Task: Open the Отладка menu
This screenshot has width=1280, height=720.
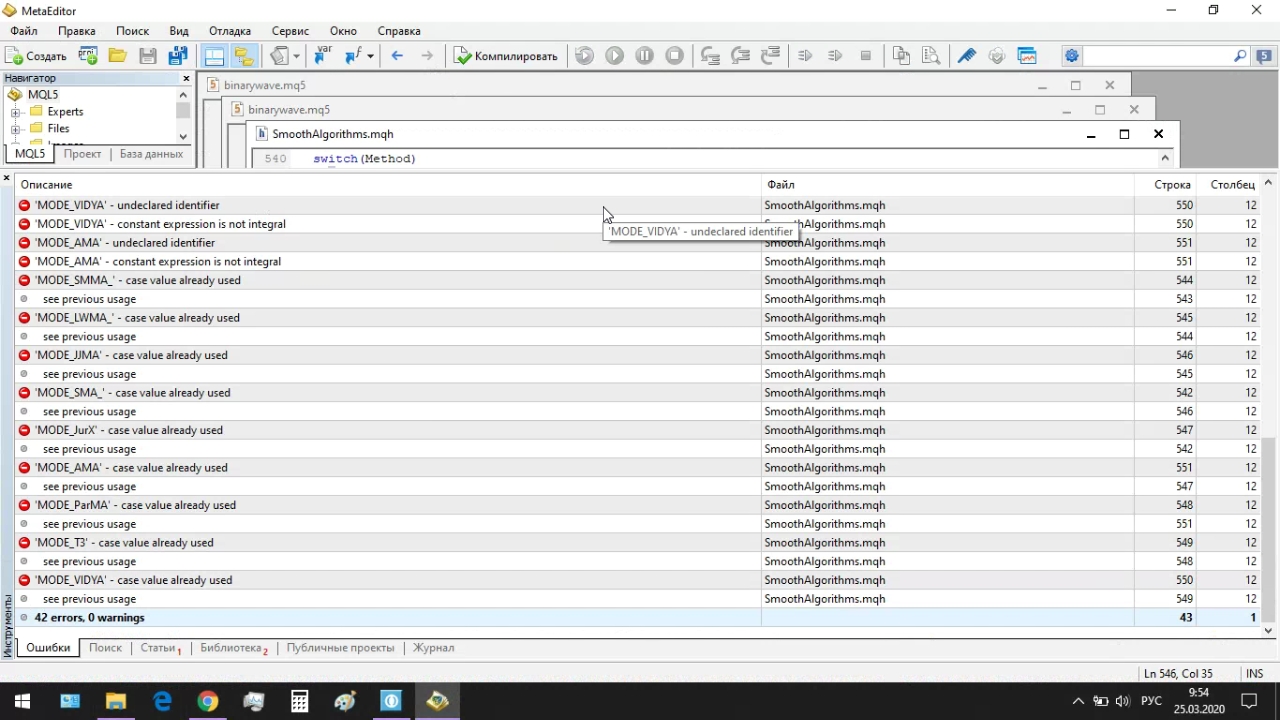Action: point(230,31)
